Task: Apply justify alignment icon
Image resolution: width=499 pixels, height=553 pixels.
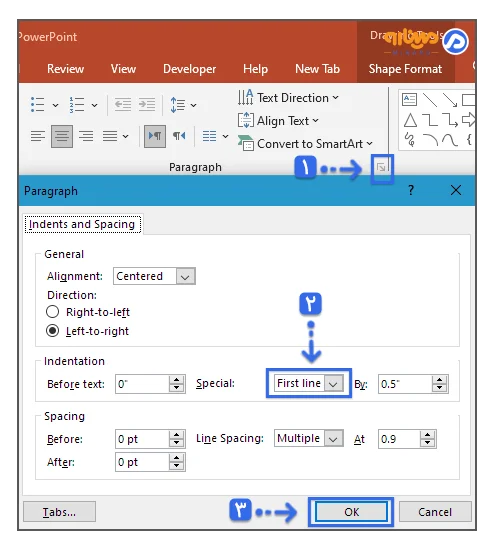Action: coord(110,136)
